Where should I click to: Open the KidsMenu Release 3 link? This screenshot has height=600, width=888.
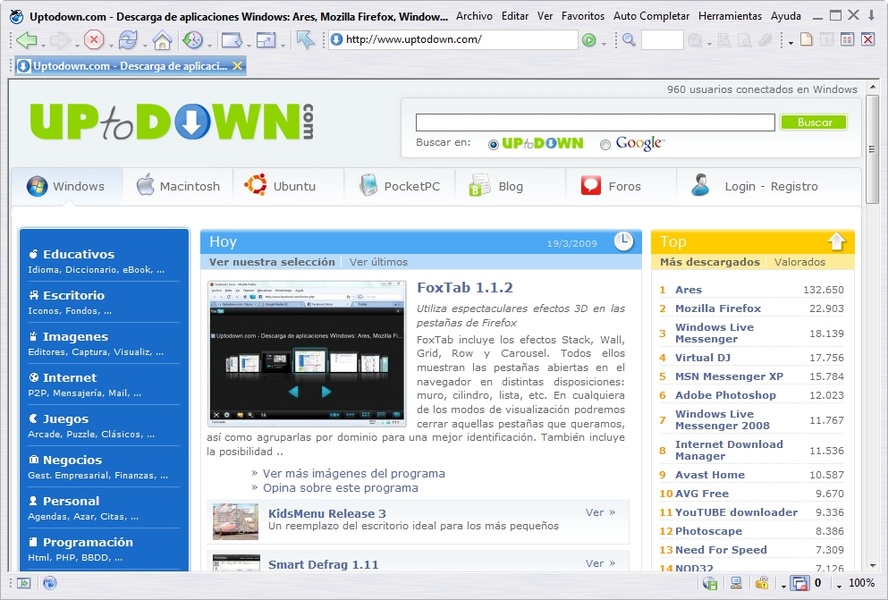[327, 513]
